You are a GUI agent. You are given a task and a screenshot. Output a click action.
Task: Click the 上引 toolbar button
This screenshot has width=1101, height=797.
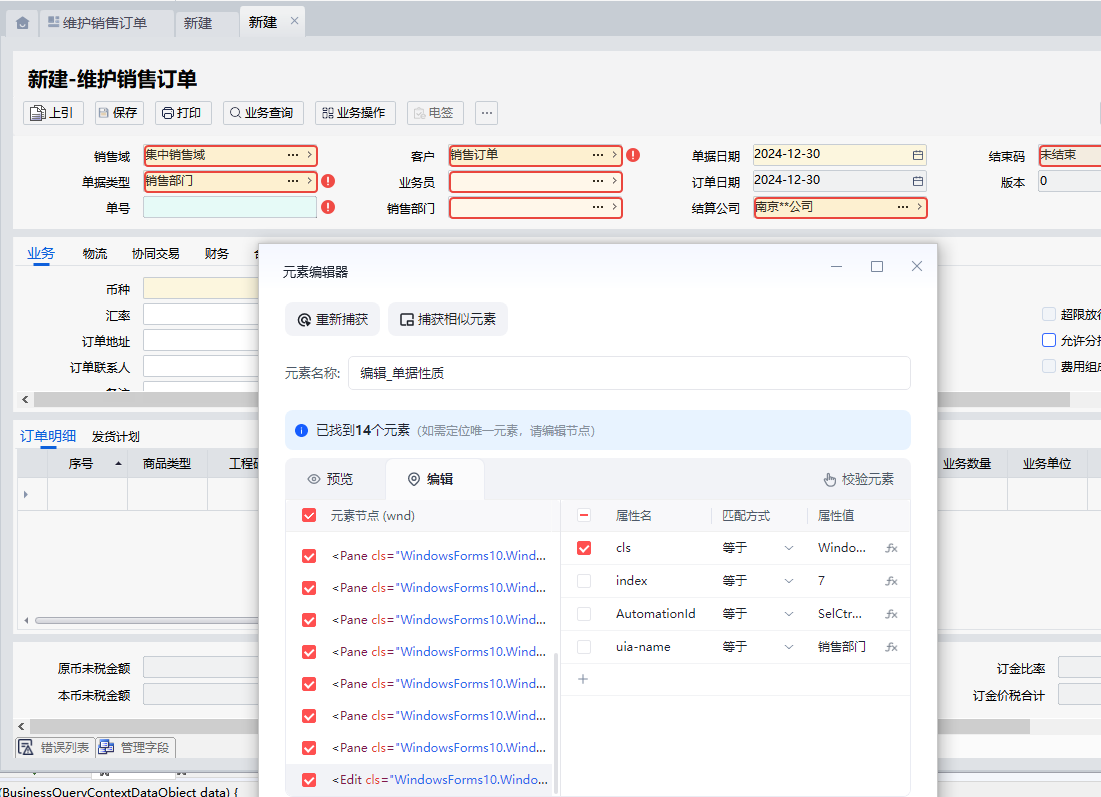[52, 113]
